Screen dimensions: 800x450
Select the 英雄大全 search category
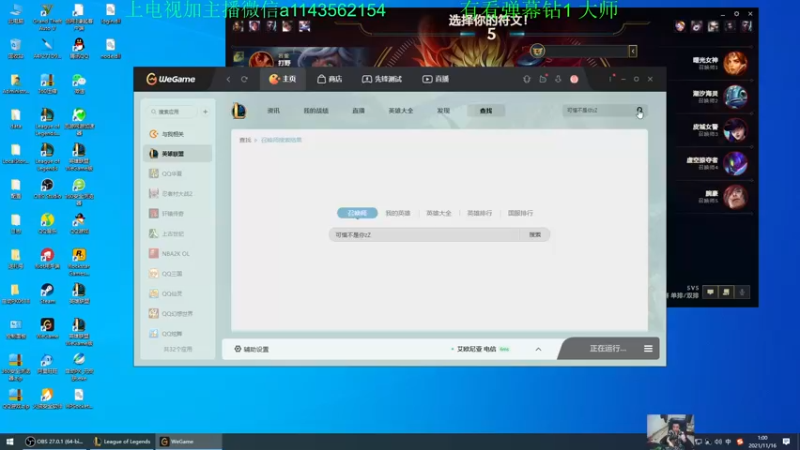click(x=439, y=213)
